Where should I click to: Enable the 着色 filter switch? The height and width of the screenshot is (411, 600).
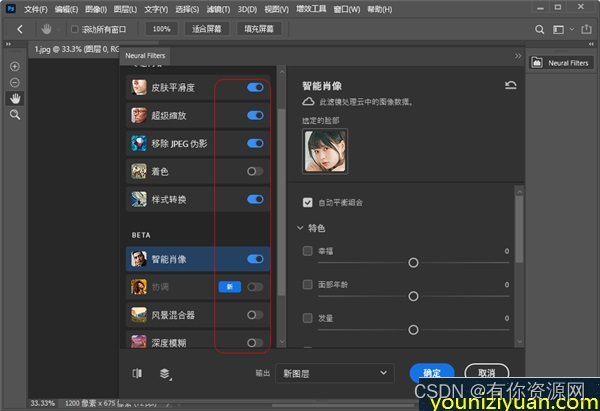coord(255,171)
